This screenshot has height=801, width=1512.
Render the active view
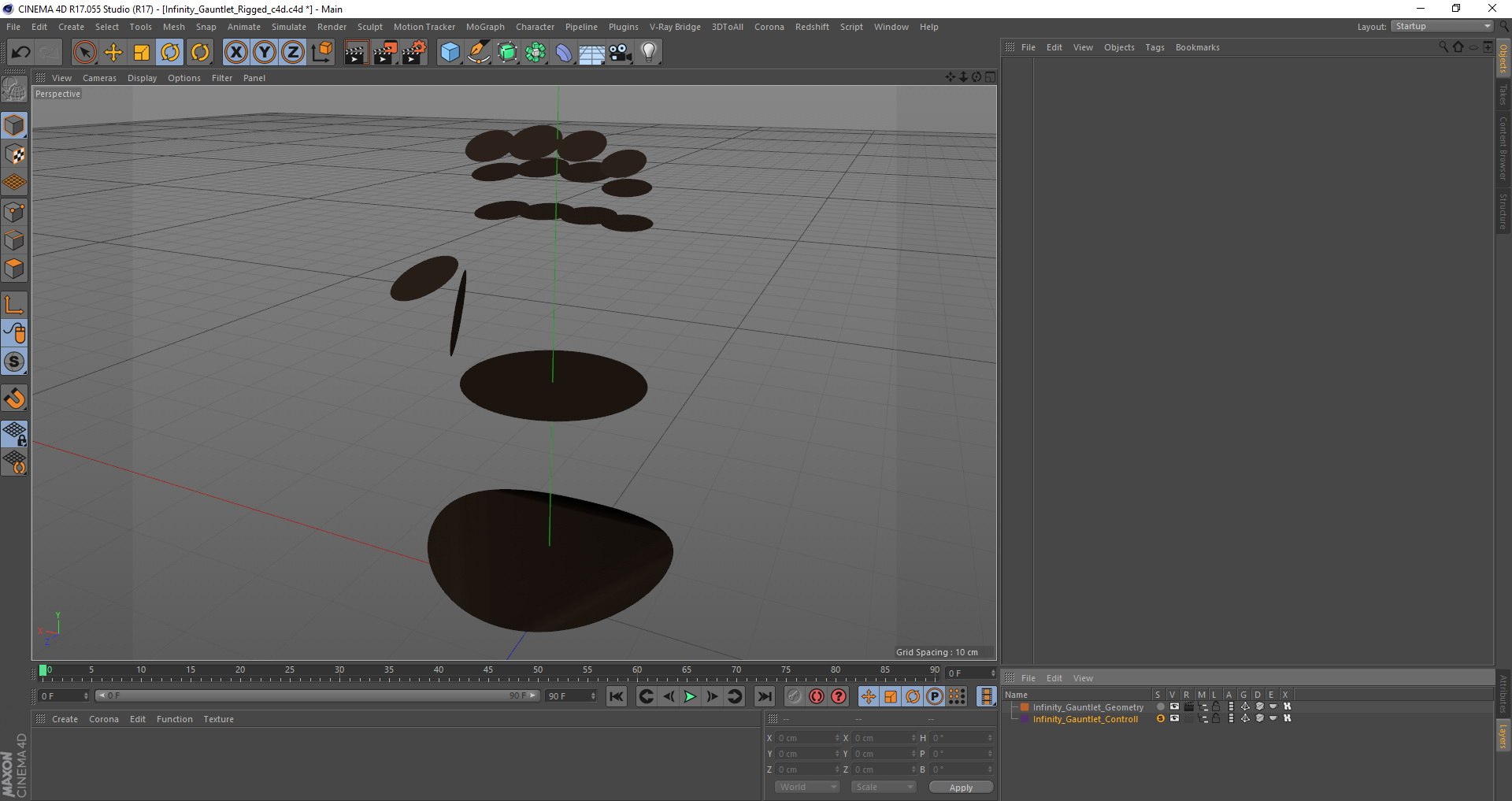pyautogui.click(x=356, y=53)
